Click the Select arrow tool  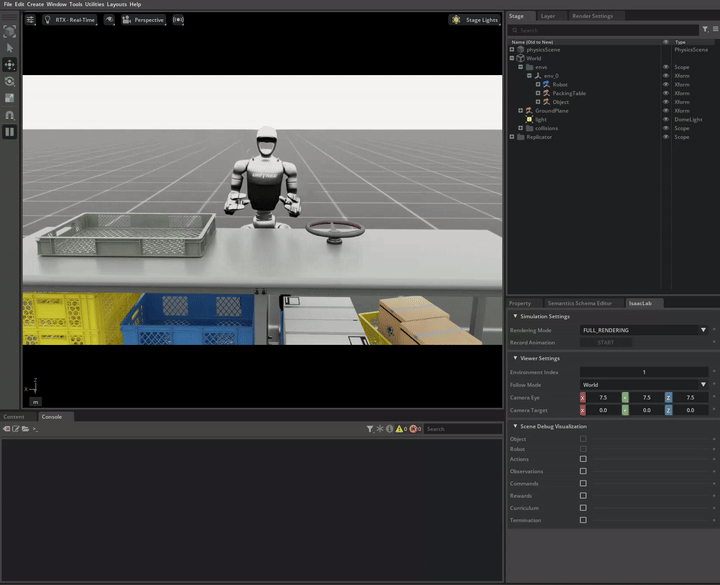point(10,48)
